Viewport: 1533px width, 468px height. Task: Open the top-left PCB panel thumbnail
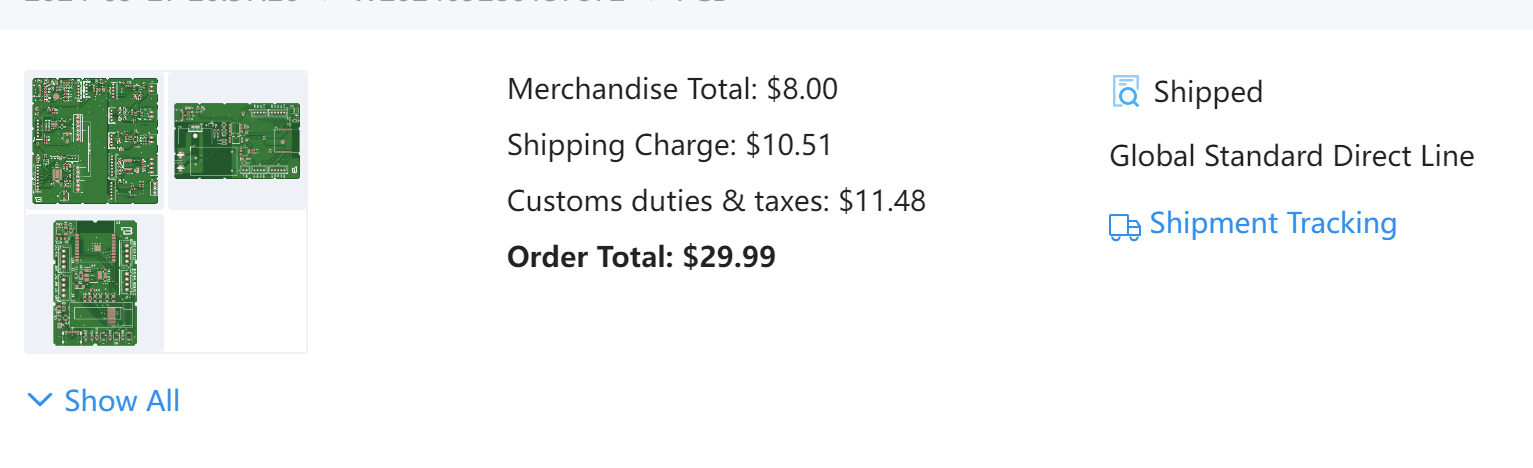point(95,140)
